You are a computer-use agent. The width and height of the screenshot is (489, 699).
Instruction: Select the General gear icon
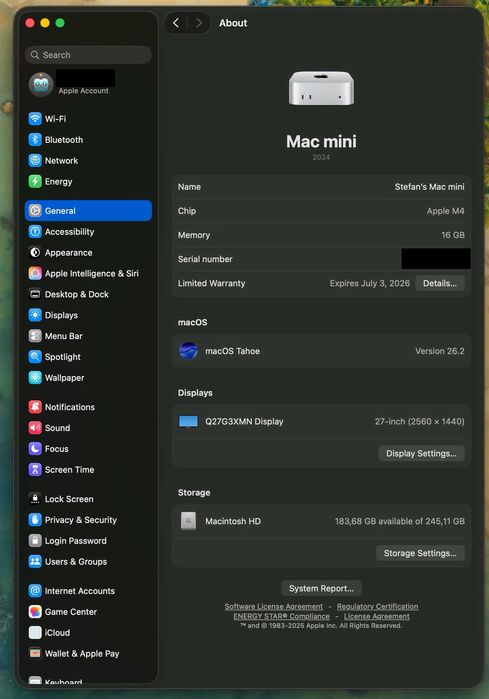coord(35,210)
